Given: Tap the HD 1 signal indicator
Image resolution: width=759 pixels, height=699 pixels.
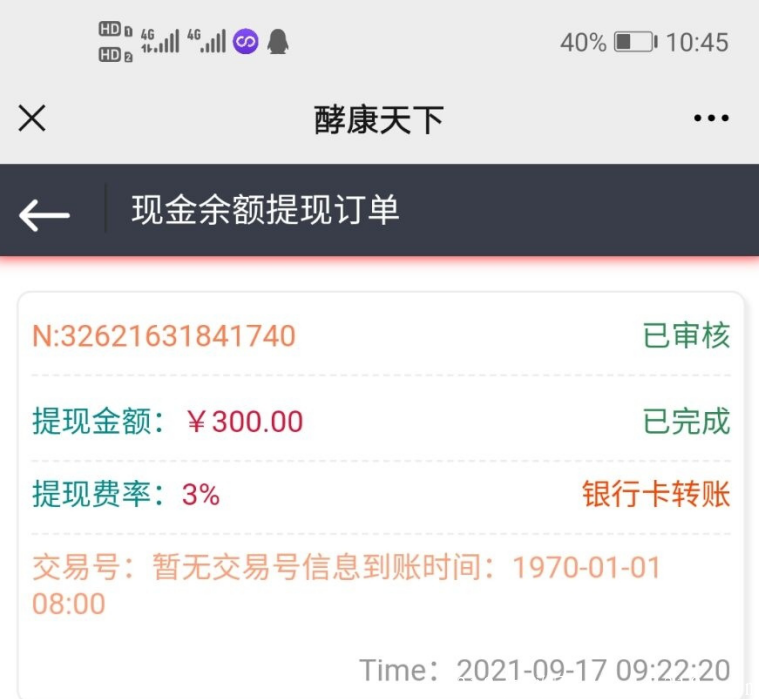Looking at the screenshot, I should point(115,30).
